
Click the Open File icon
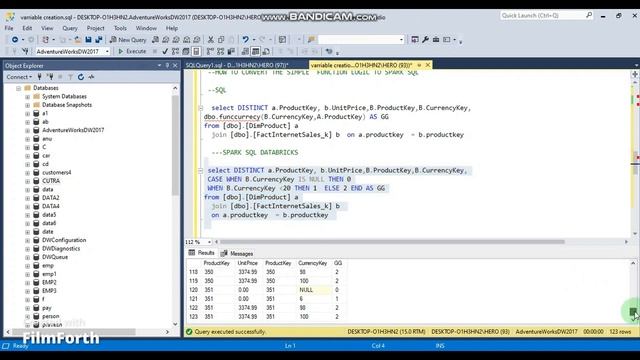coord(77,40)
